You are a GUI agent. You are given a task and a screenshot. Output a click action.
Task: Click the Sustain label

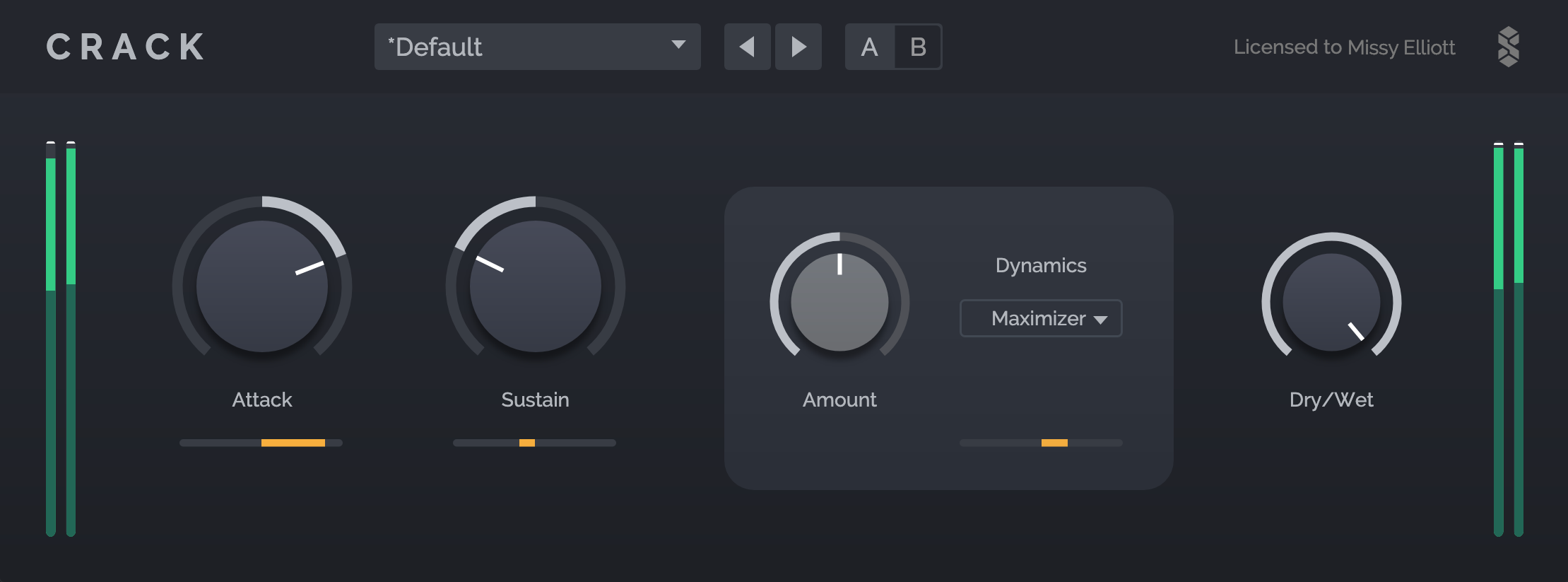(x=535, y=400)
